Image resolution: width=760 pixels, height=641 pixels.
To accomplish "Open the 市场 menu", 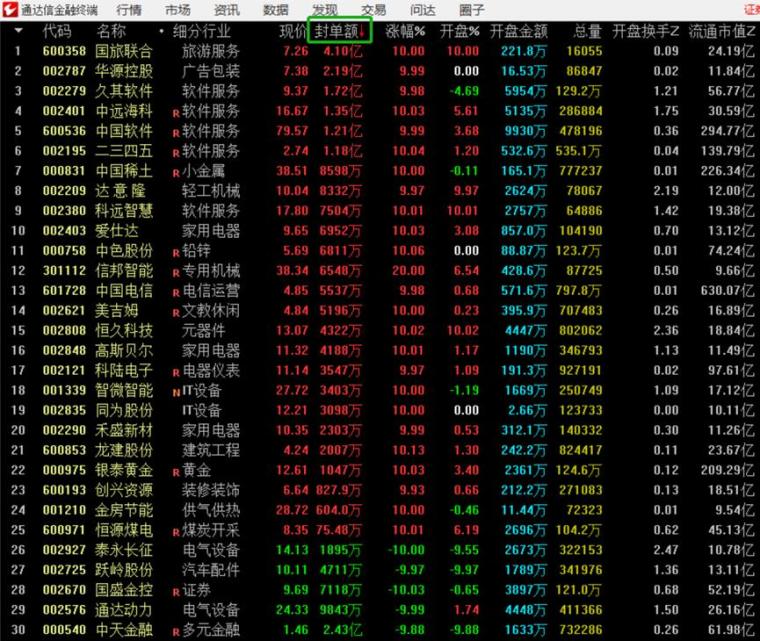I will (178, 10).
